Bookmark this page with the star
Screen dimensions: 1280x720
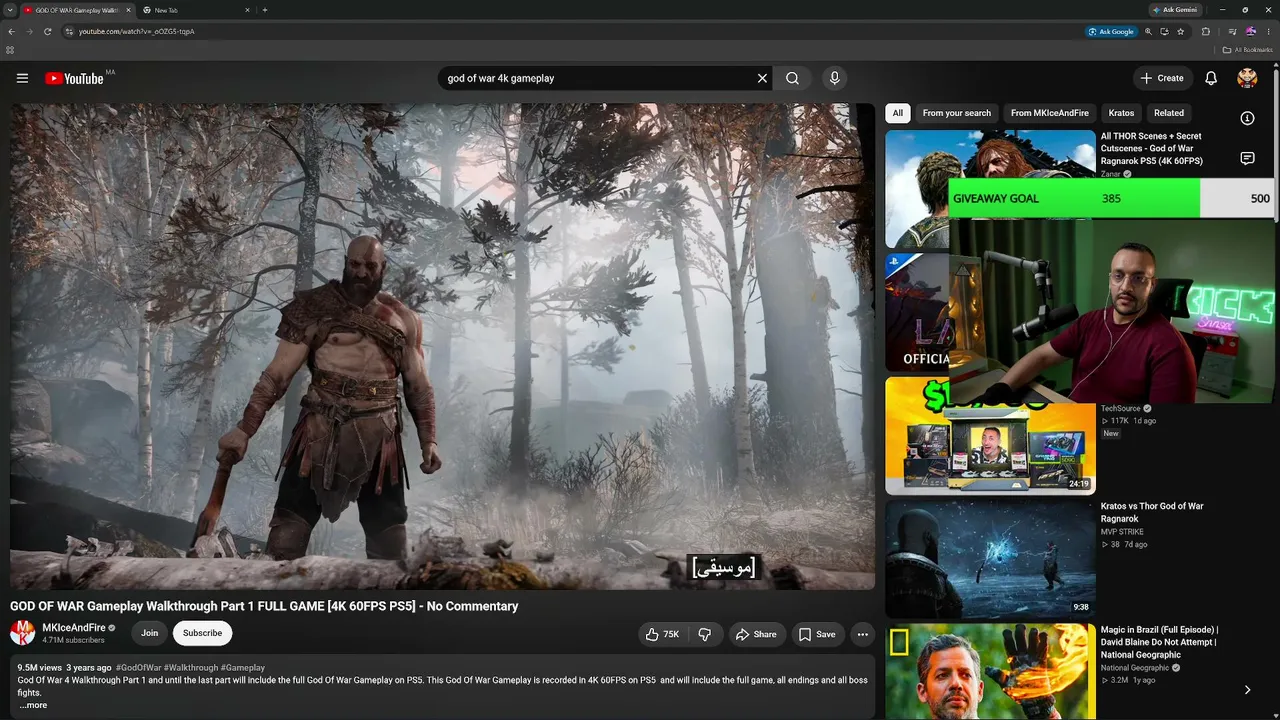1180,31
